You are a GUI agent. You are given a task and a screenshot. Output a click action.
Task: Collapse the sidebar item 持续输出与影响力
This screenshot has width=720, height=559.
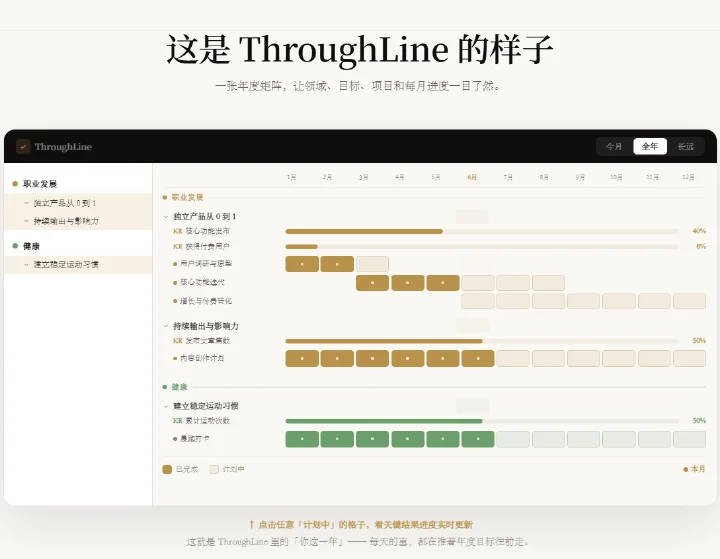pos(26,221)
